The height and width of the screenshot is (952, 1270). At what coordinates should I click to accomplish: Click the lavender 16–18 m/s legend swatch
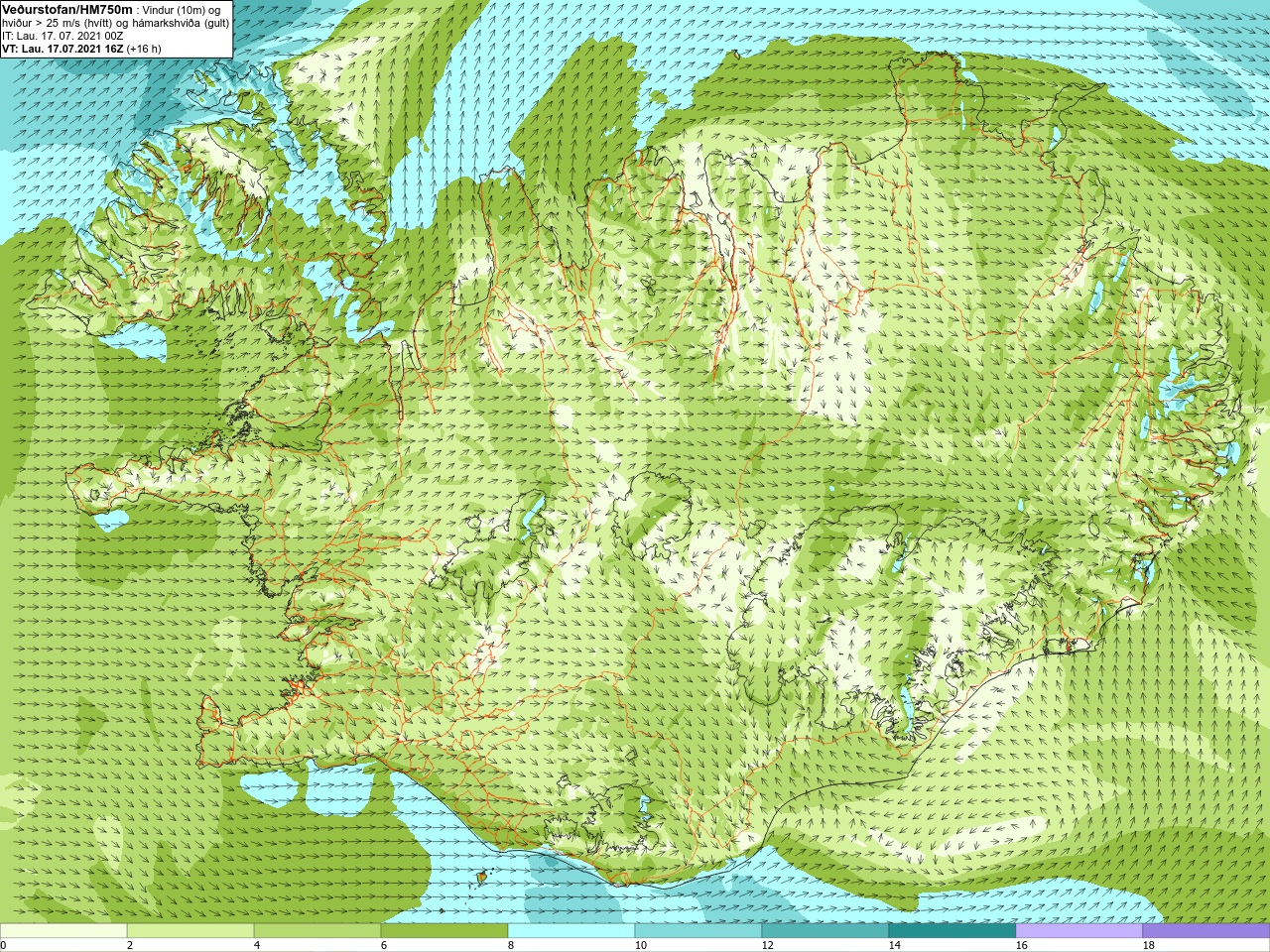coord(1079,931)
